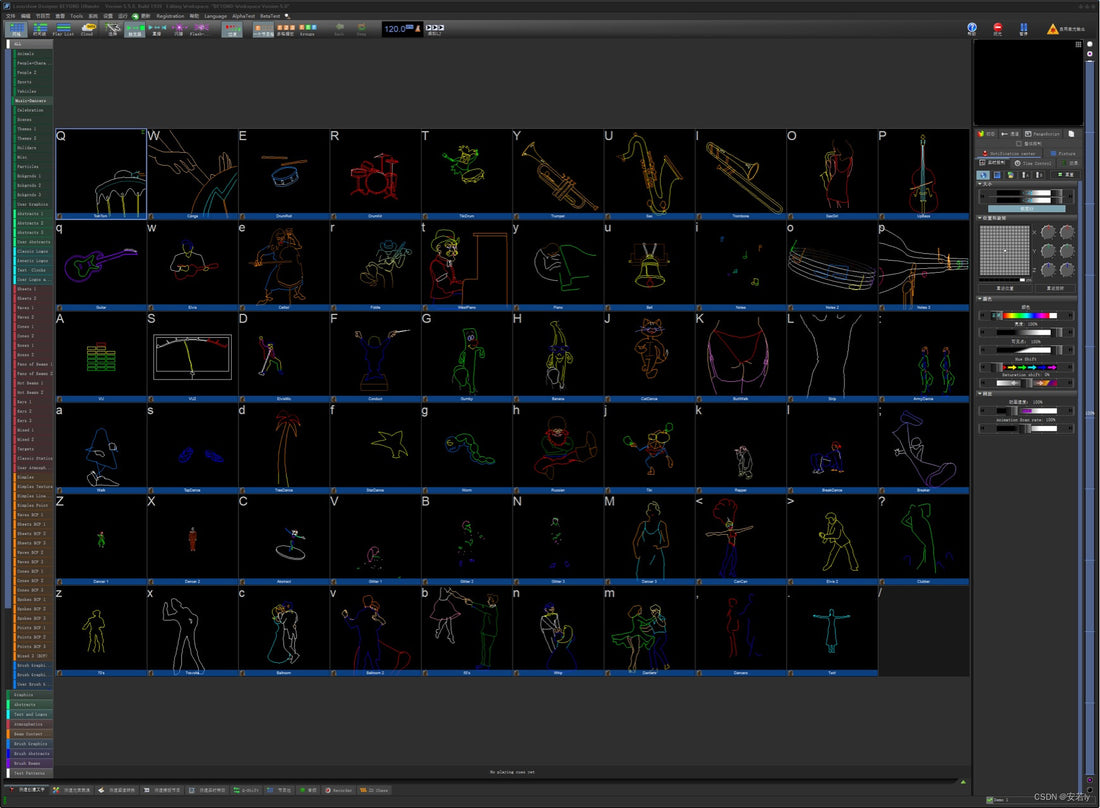The width and height of the screenshot is (1100, 808).
Task: Select the Saxophone cue thumbnail U
Action: pyautogui.click(x=649, y=173)
